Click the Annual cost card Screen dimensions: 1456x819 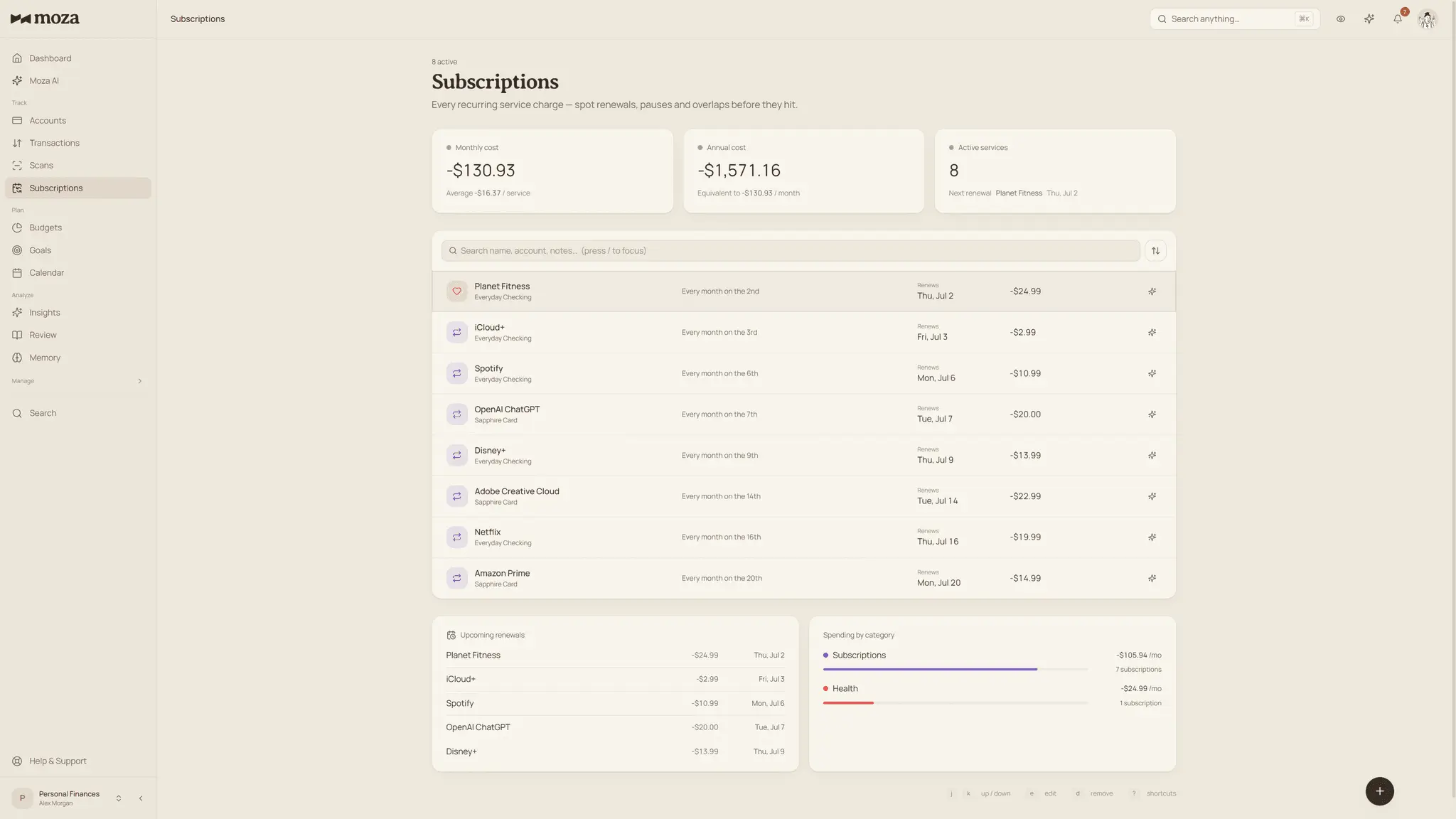(803, 171)
